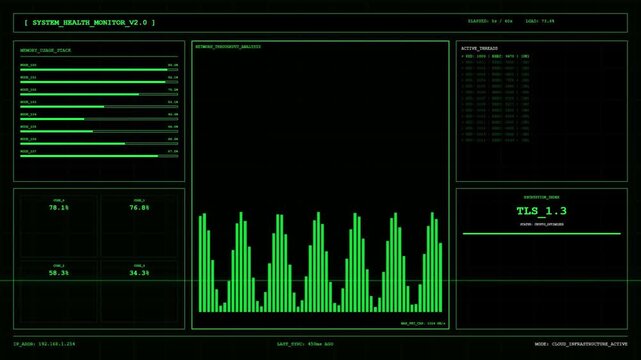Click the LAST_SYNC status text
Screen dimensions: 641x360
click(x=305, y=344)
